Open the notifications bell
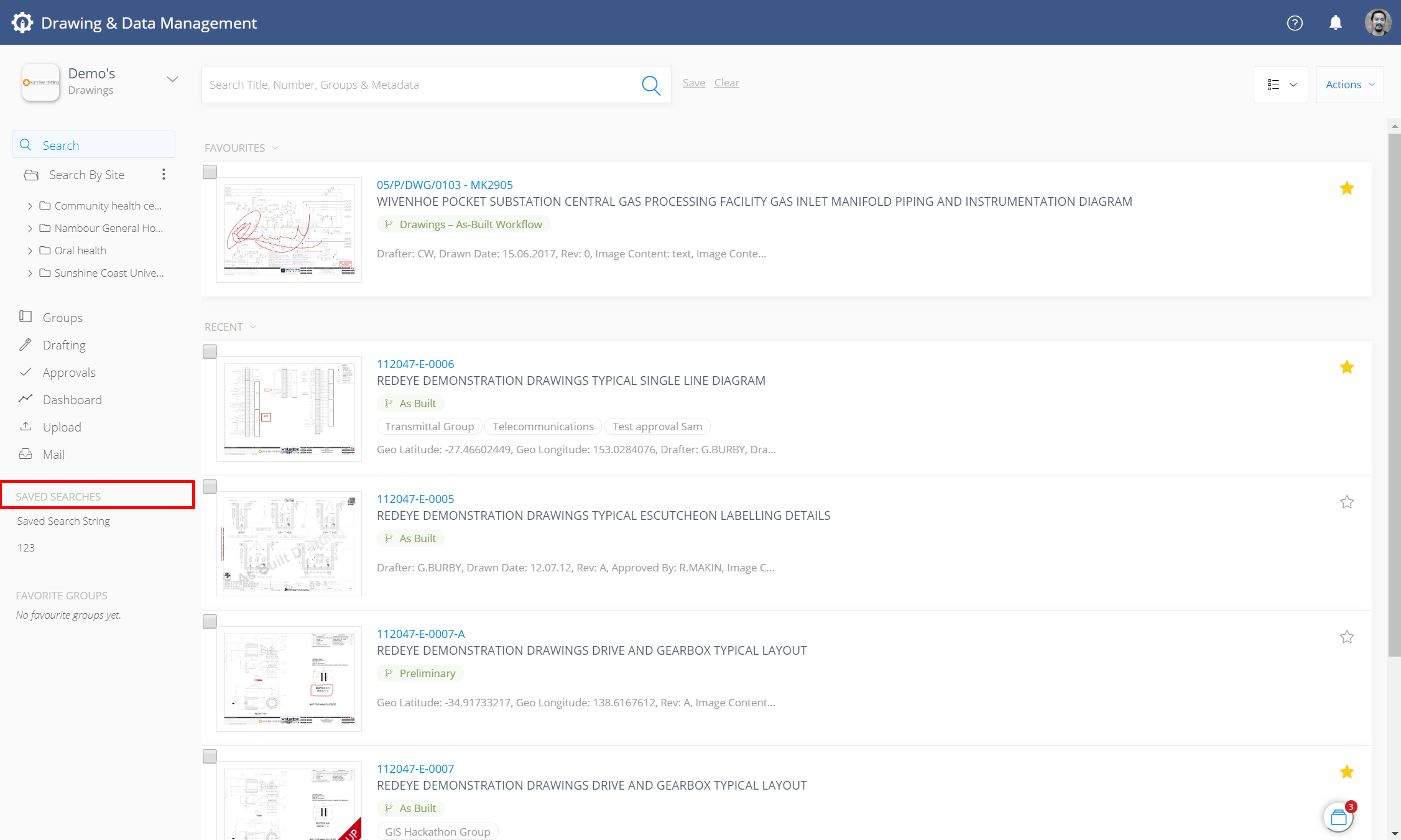 [1336, 23]
